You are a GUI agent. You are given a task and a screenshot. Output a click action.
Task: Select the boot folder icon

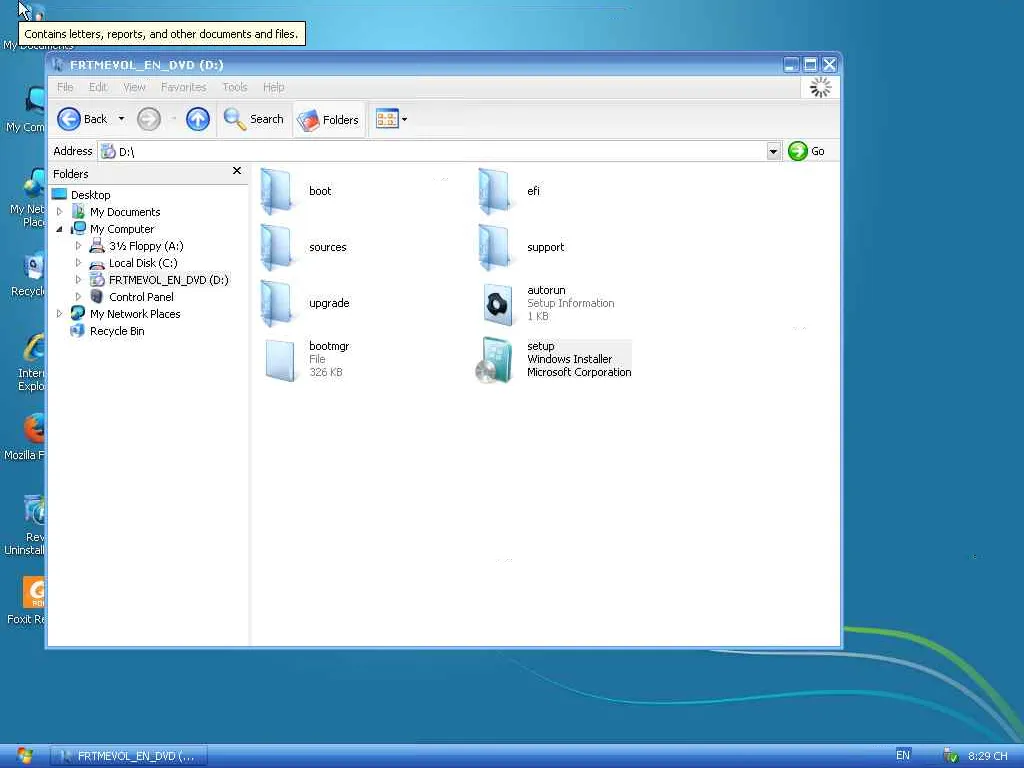(277, 191)
